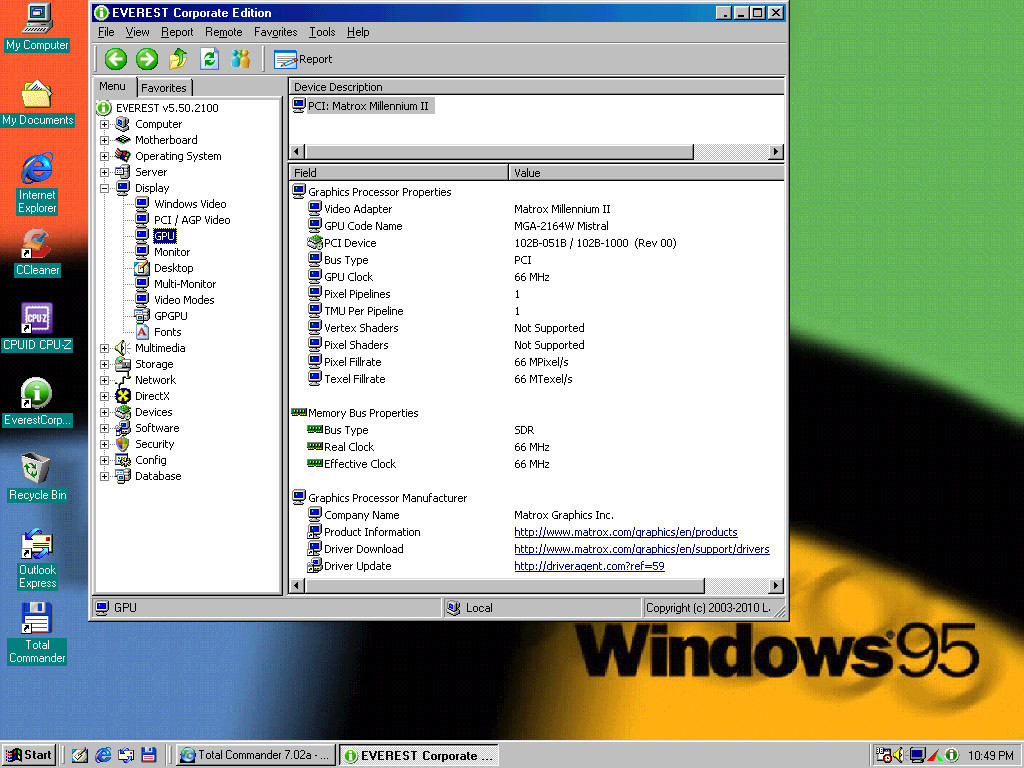Open the Report menu
Screen dimensions: 1024x768
tap(177, 32)
